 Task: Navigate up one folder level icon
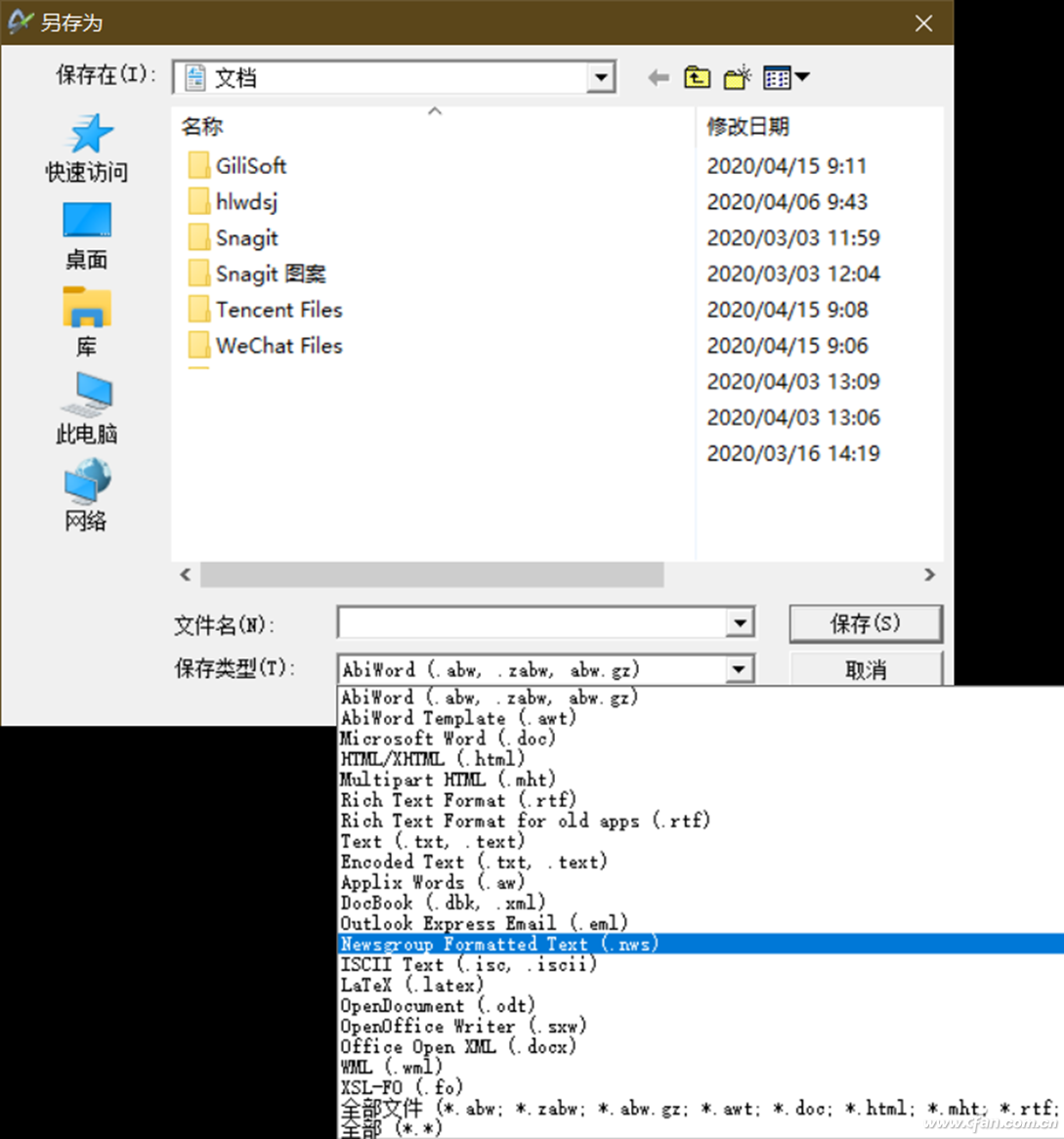[697, 76]
